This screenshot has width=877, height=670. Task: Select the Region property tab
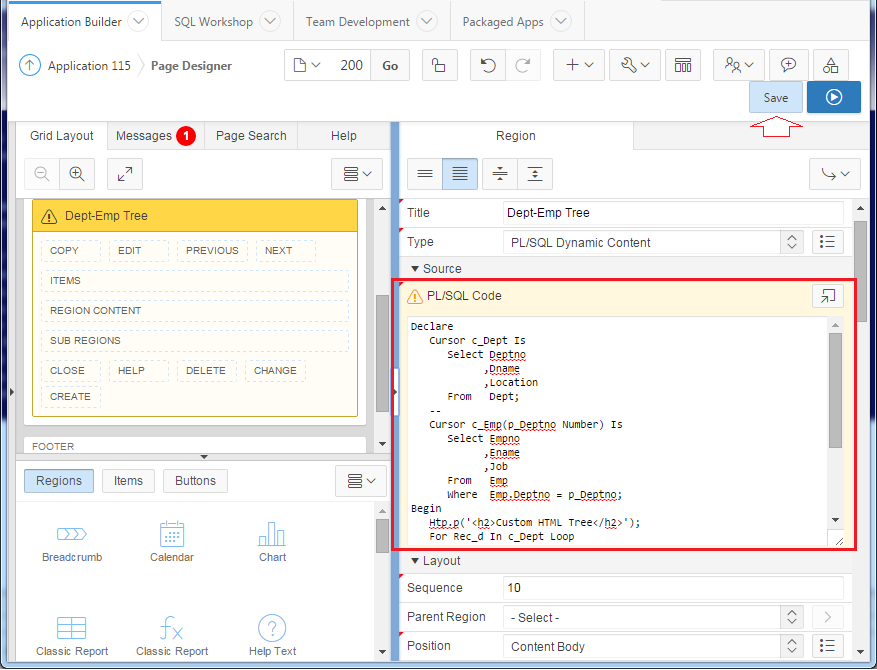[x=516, y=136]
